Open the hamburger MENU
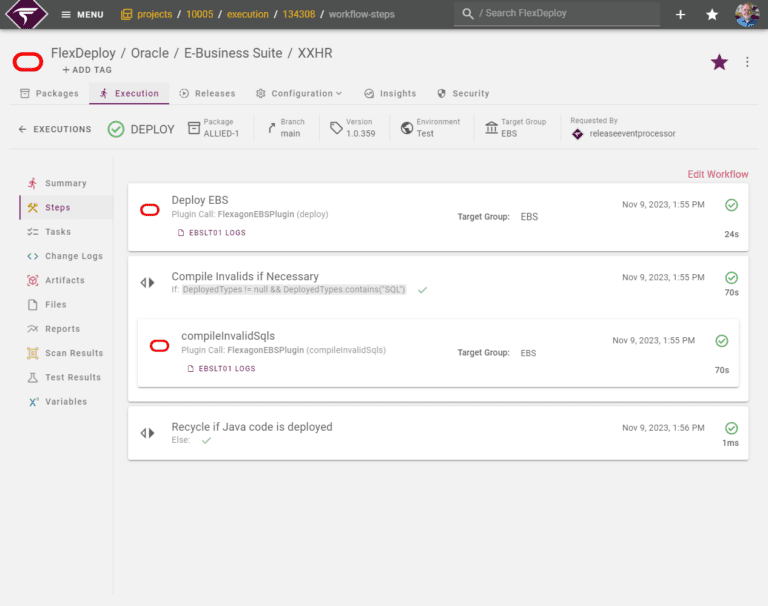 [x=82, y=15]
